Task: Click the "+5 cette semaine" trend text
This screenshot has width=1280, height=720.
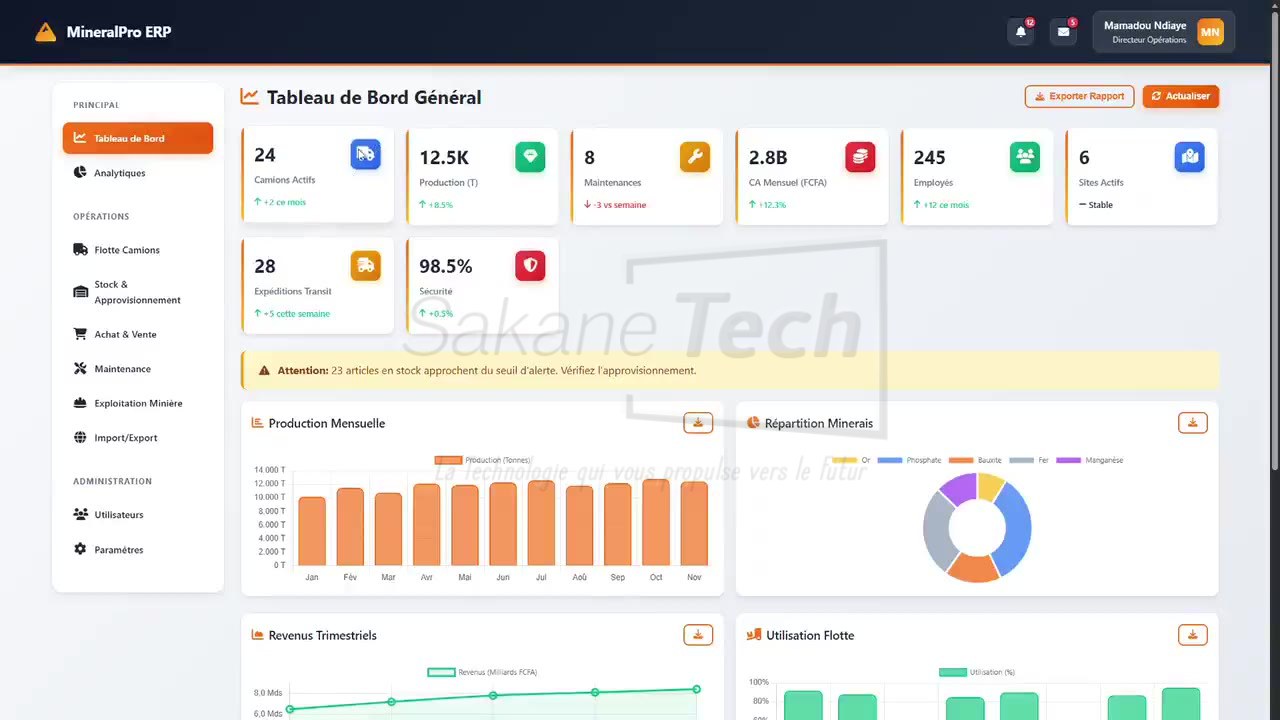Action: (x=292, y=313)
